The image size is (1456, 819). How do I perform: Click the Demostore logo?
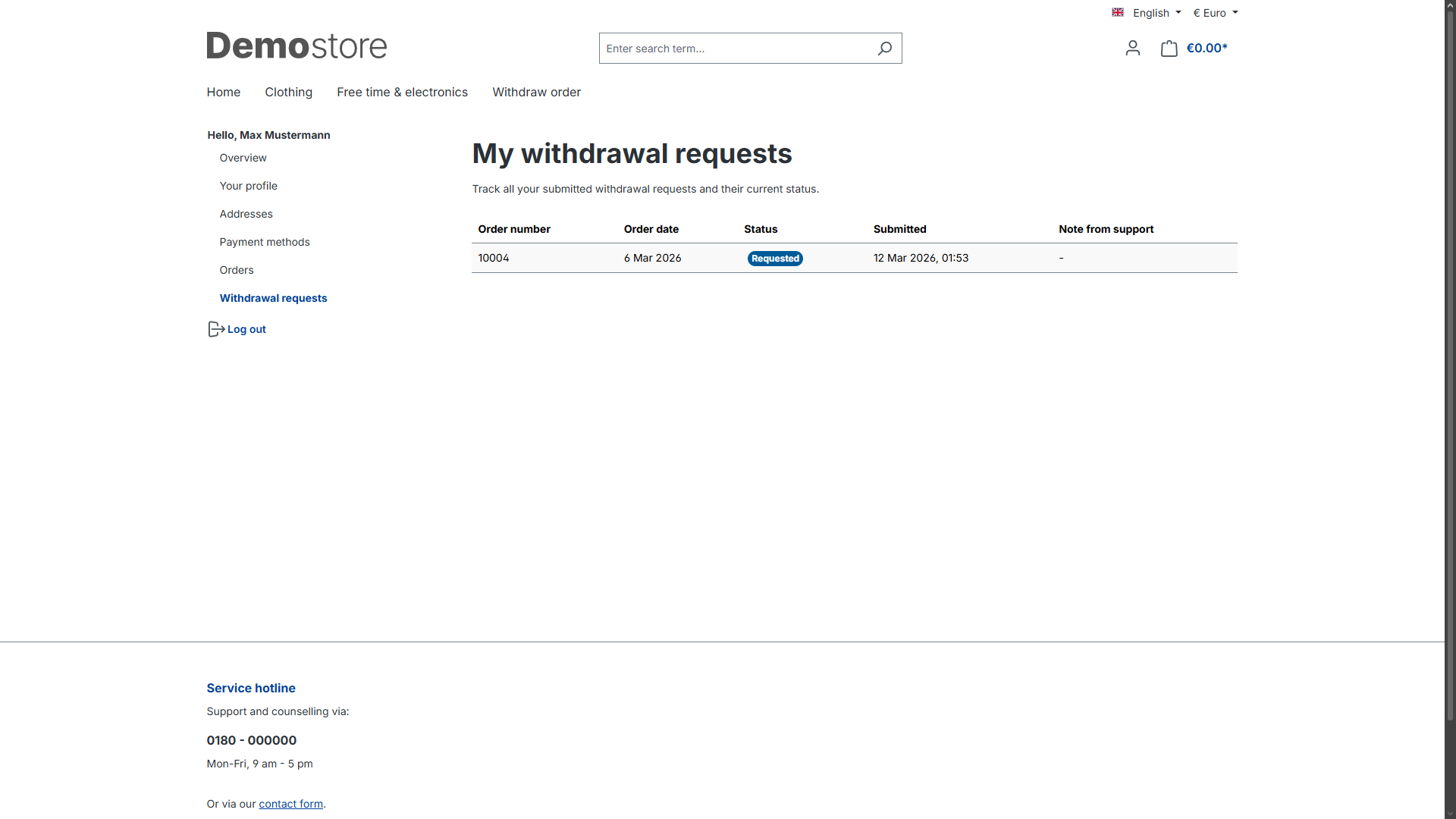point(297,46)
